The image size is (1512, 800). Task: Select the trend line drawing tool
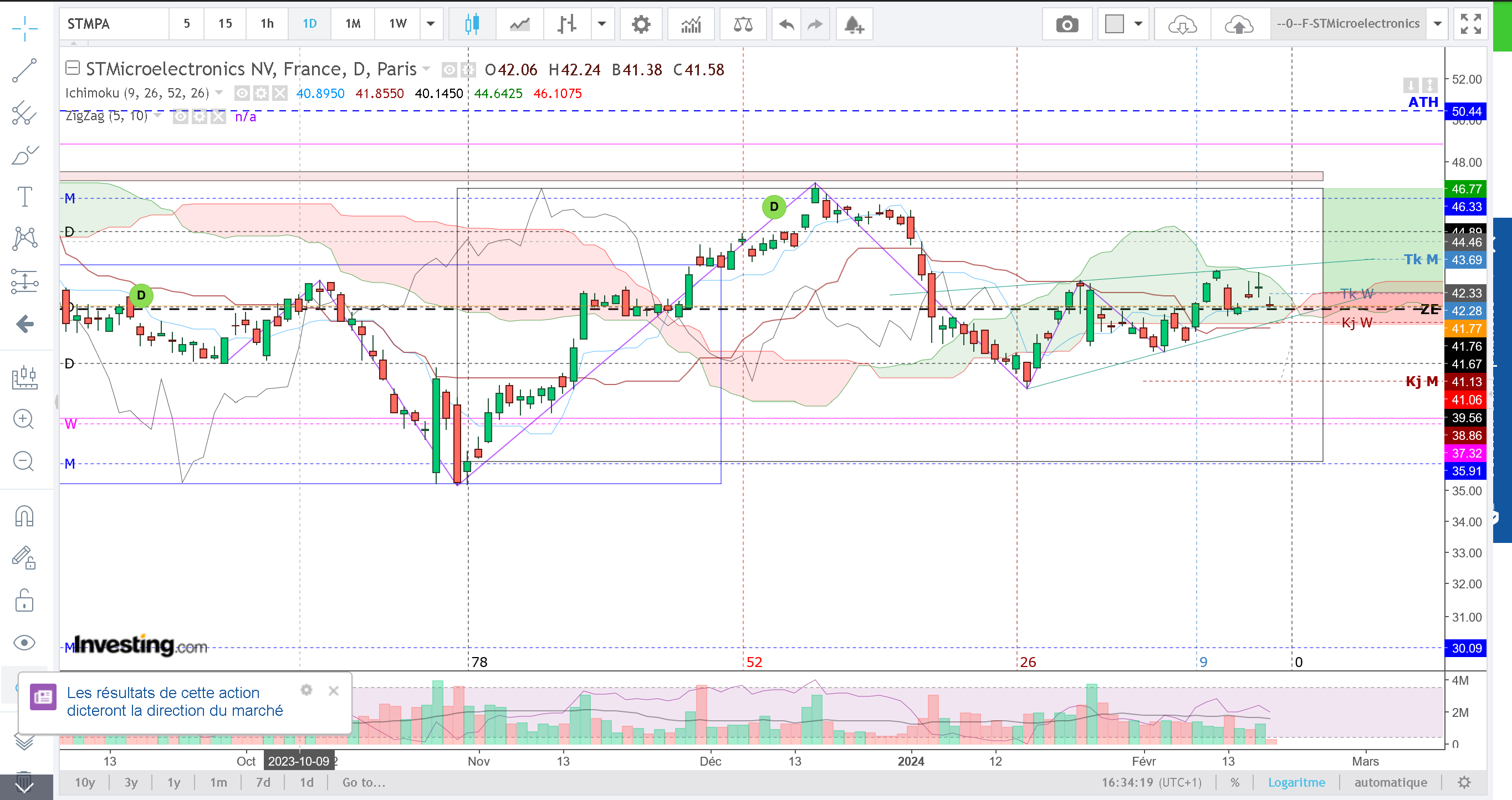24,70
